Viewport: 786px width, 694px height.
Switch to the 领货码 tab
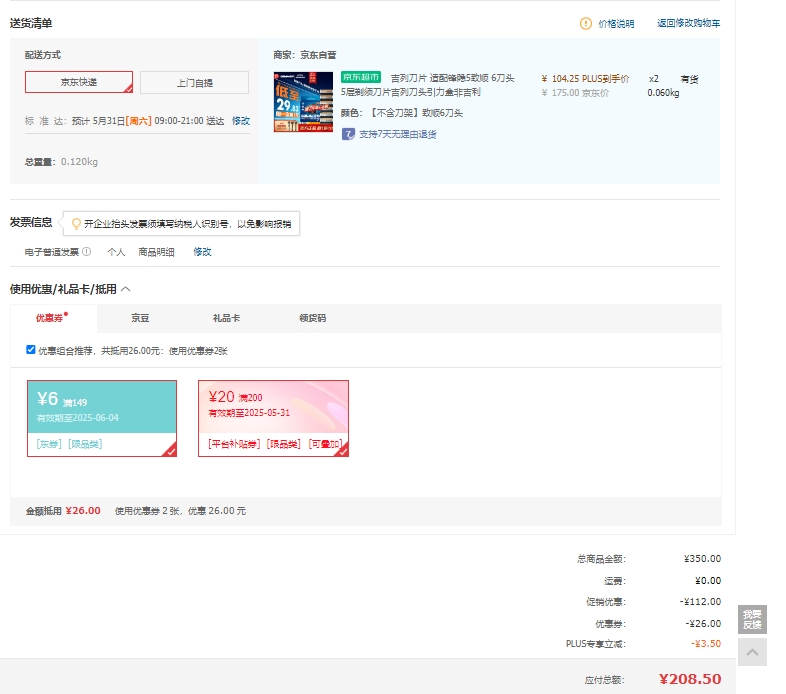[x=312, y=318]
